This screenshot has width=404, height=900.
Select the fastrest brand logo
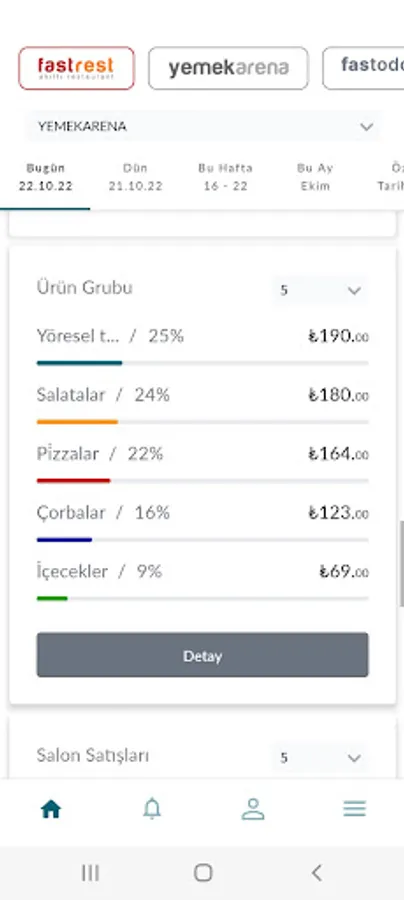pos(76,68)
